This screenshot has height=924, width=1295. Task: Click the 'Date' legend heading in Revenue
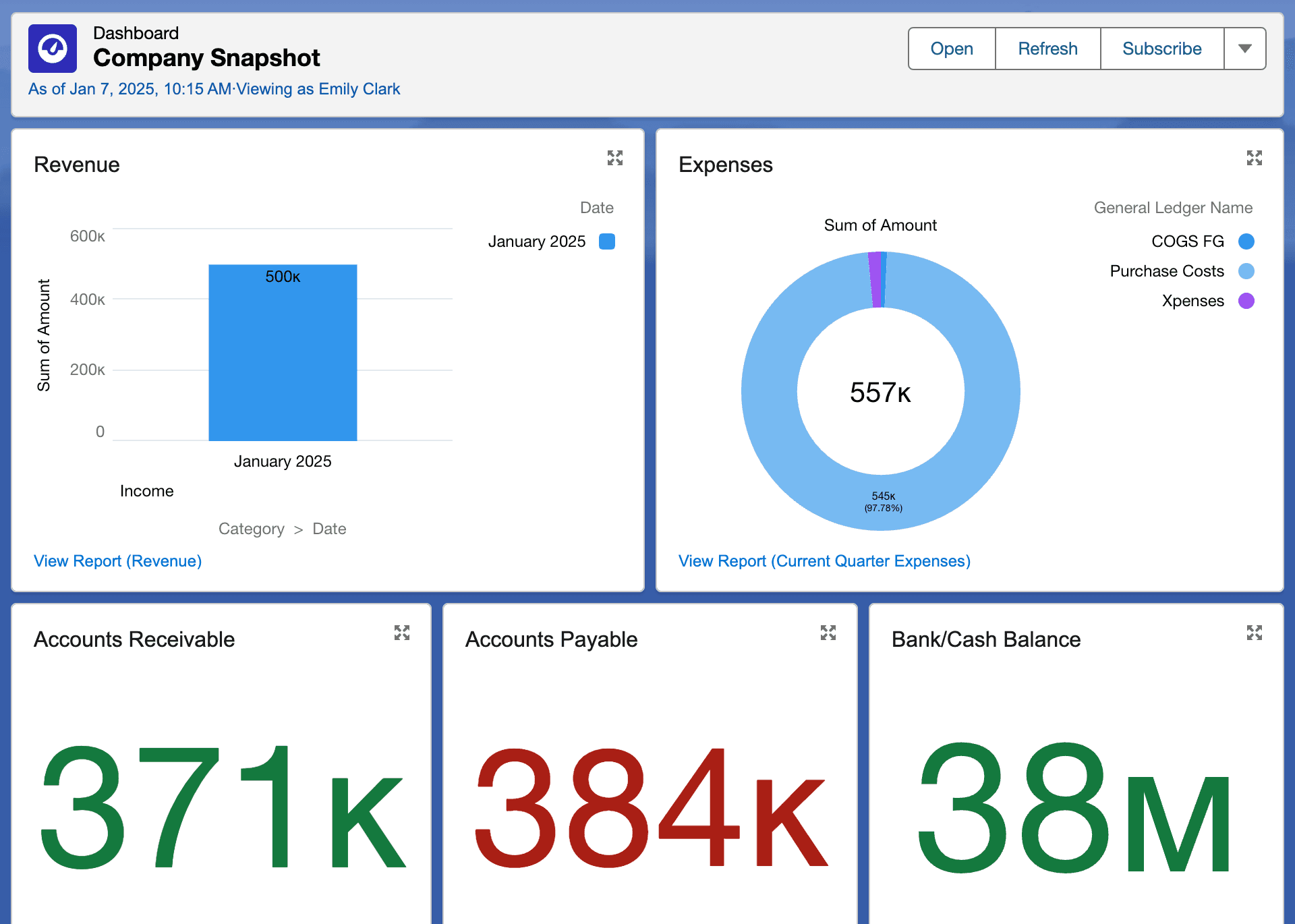597,208
